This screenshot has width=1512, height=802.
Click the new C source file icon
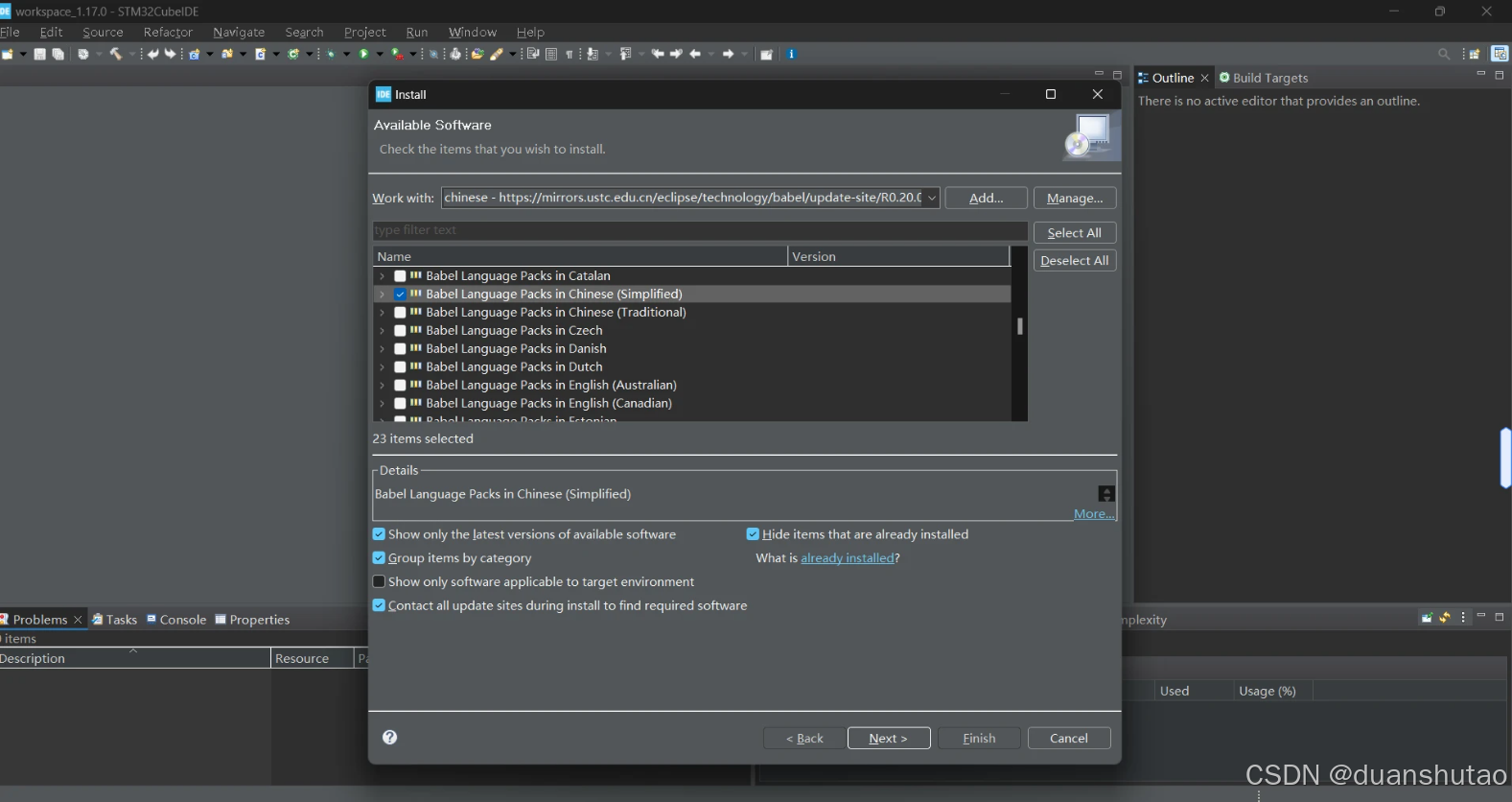pos(261,54)
